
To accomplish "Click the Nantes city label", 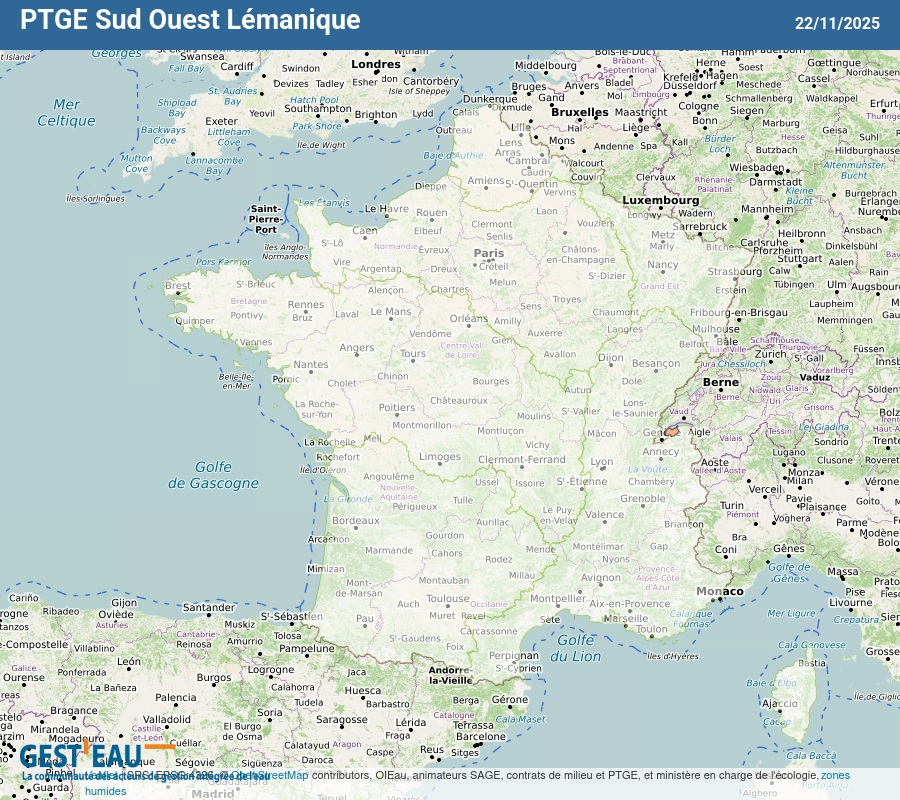I will 310,365.
